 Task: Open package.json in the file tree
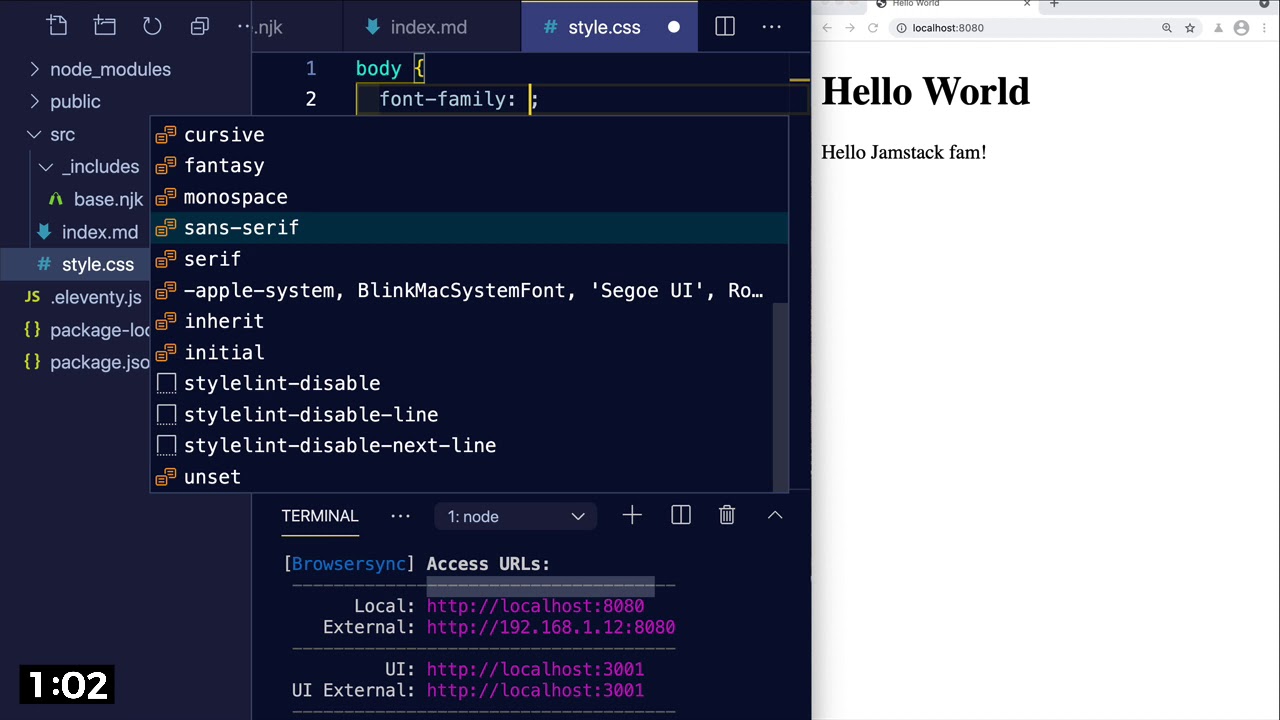click(86, 362)
